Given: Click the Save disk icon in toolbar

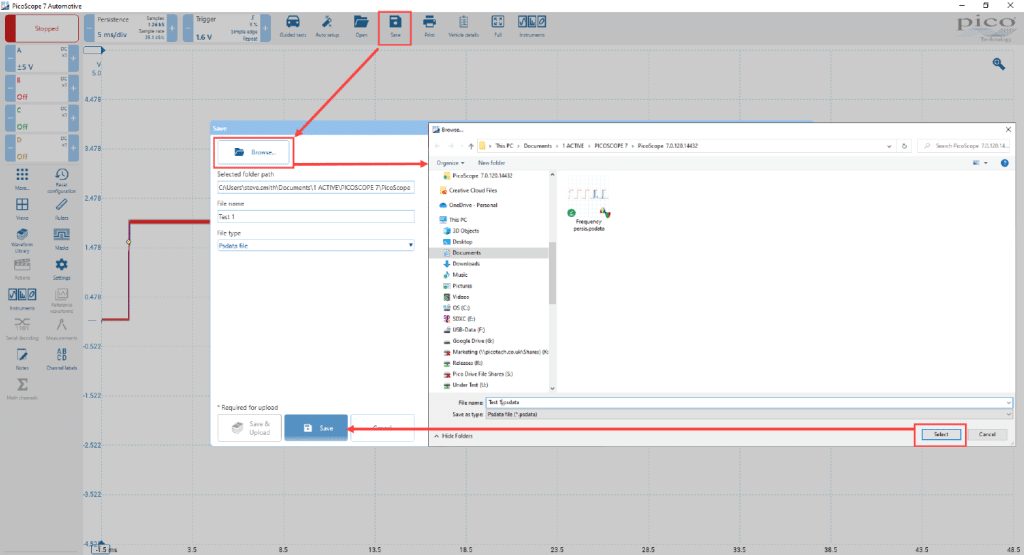Looking at the screenshot, I should click(395, 26).
